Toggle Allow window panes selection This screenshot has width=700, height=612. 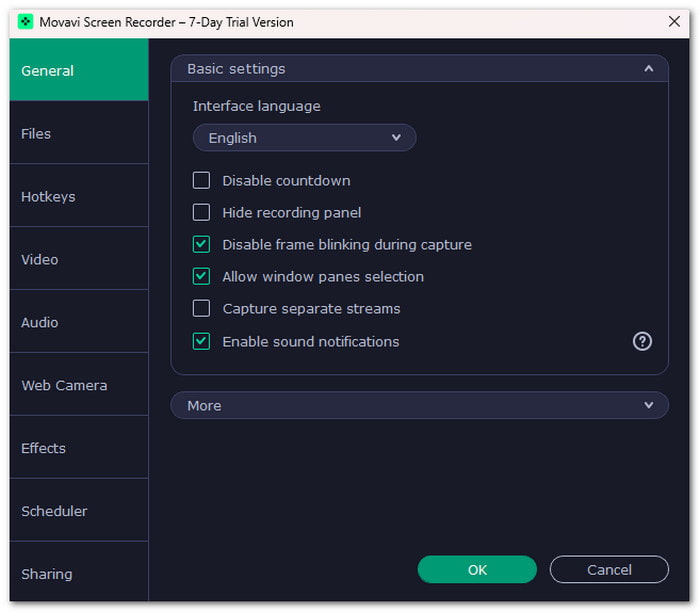(201, 277)
